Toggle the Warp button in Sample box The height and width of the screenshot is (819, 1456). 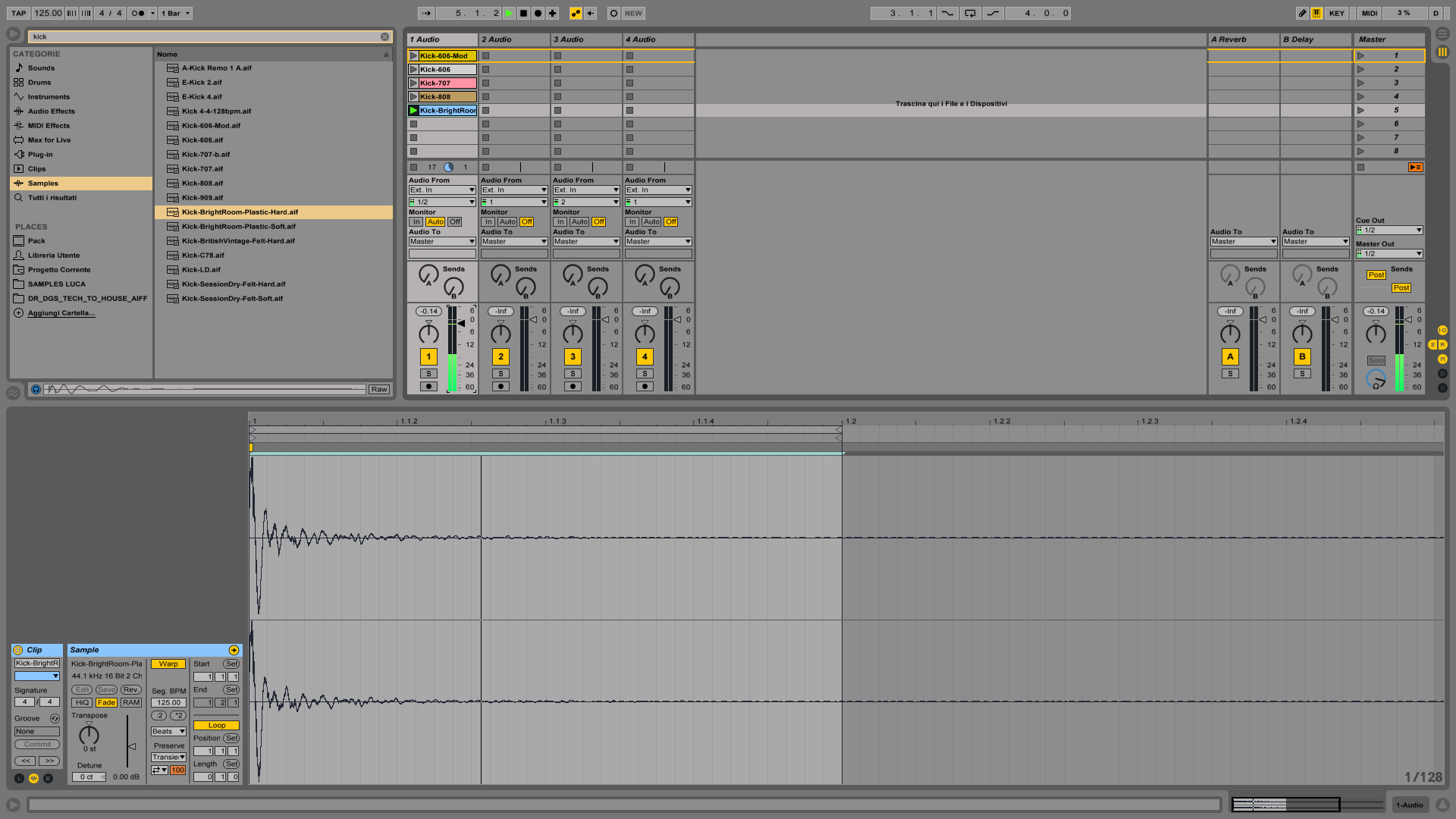point(168,664)
